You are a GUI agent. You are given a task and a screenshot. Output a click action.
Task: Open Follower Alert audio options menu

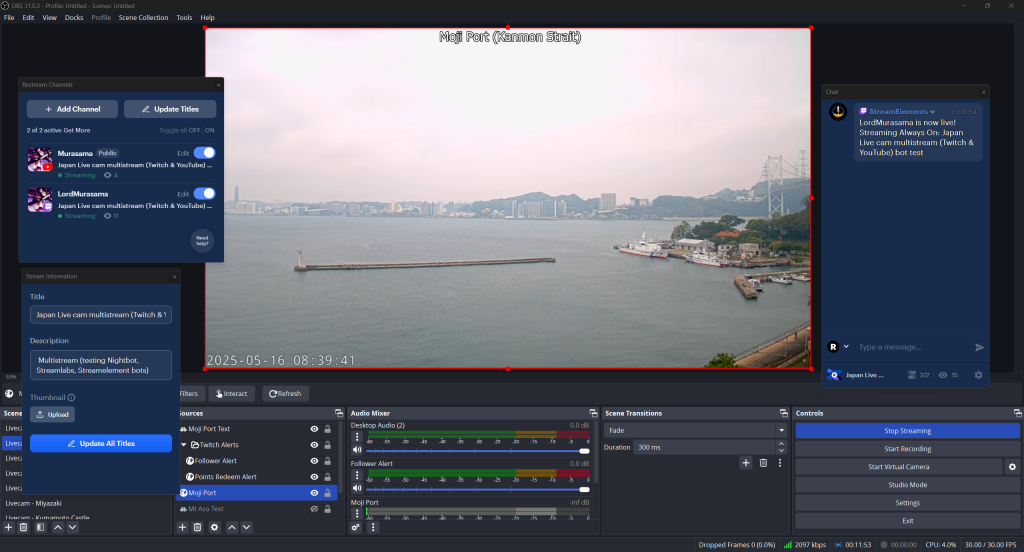tap(357, 475)
